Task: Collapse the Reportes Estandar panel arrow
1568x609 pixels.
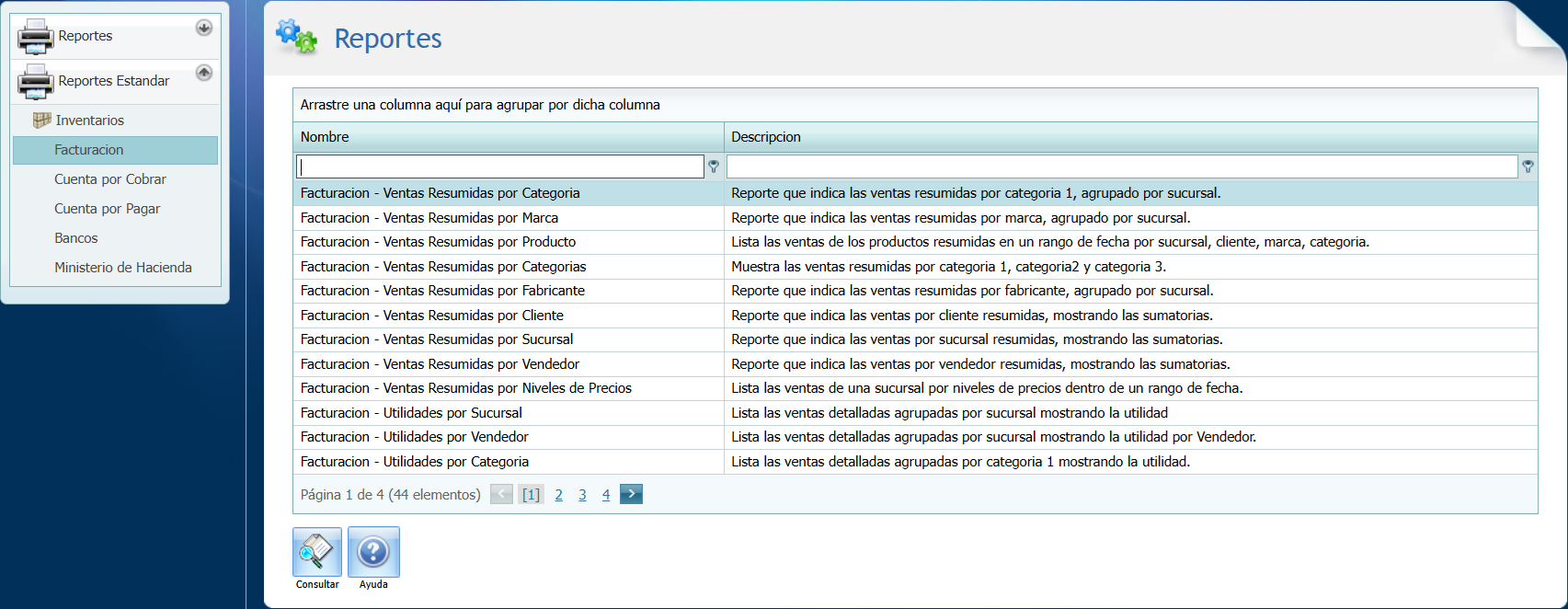Action: 204,73
